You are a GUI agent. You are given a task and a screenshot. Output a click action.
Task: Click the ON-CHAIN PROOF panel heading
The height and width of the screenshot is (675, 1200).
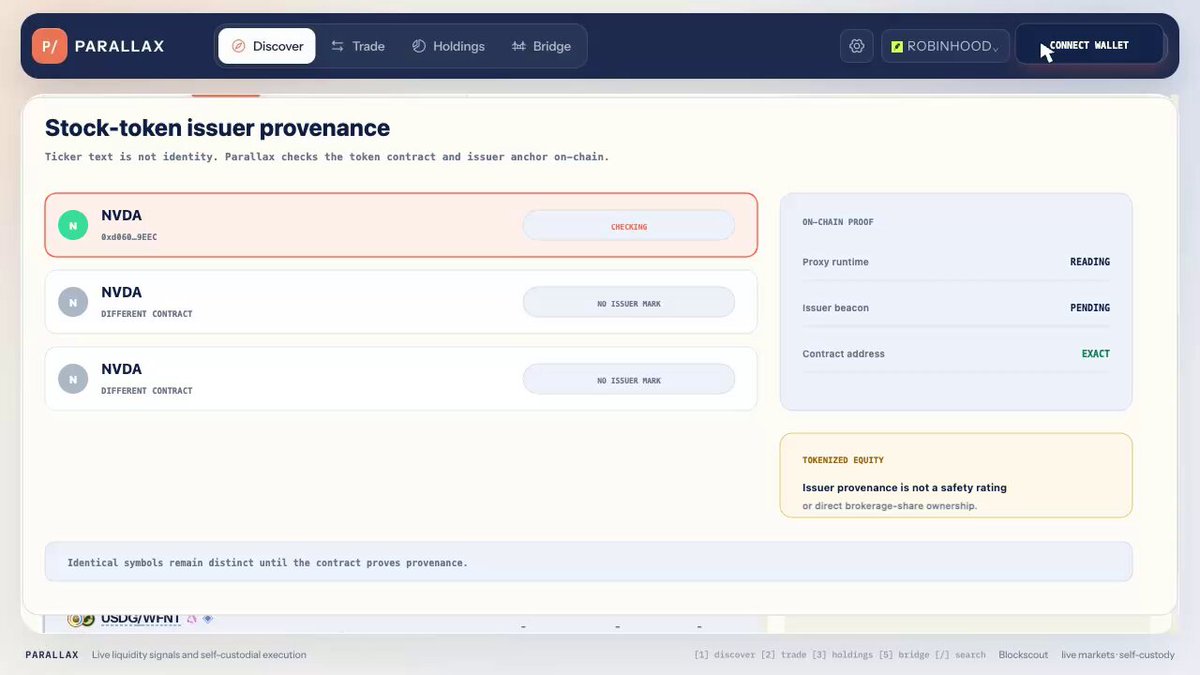838,222
